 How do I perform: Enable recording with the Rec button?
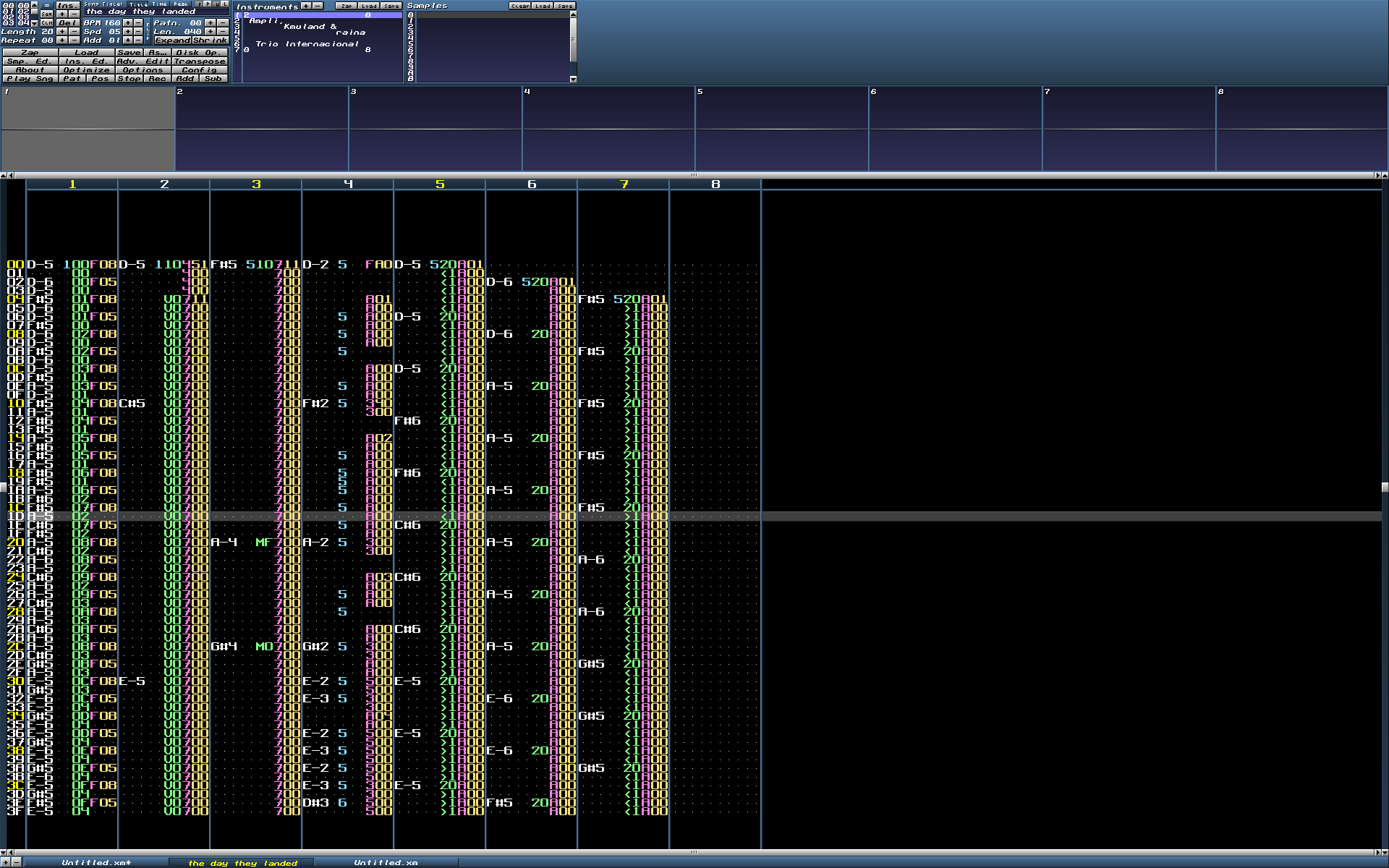tap(157, 79)
